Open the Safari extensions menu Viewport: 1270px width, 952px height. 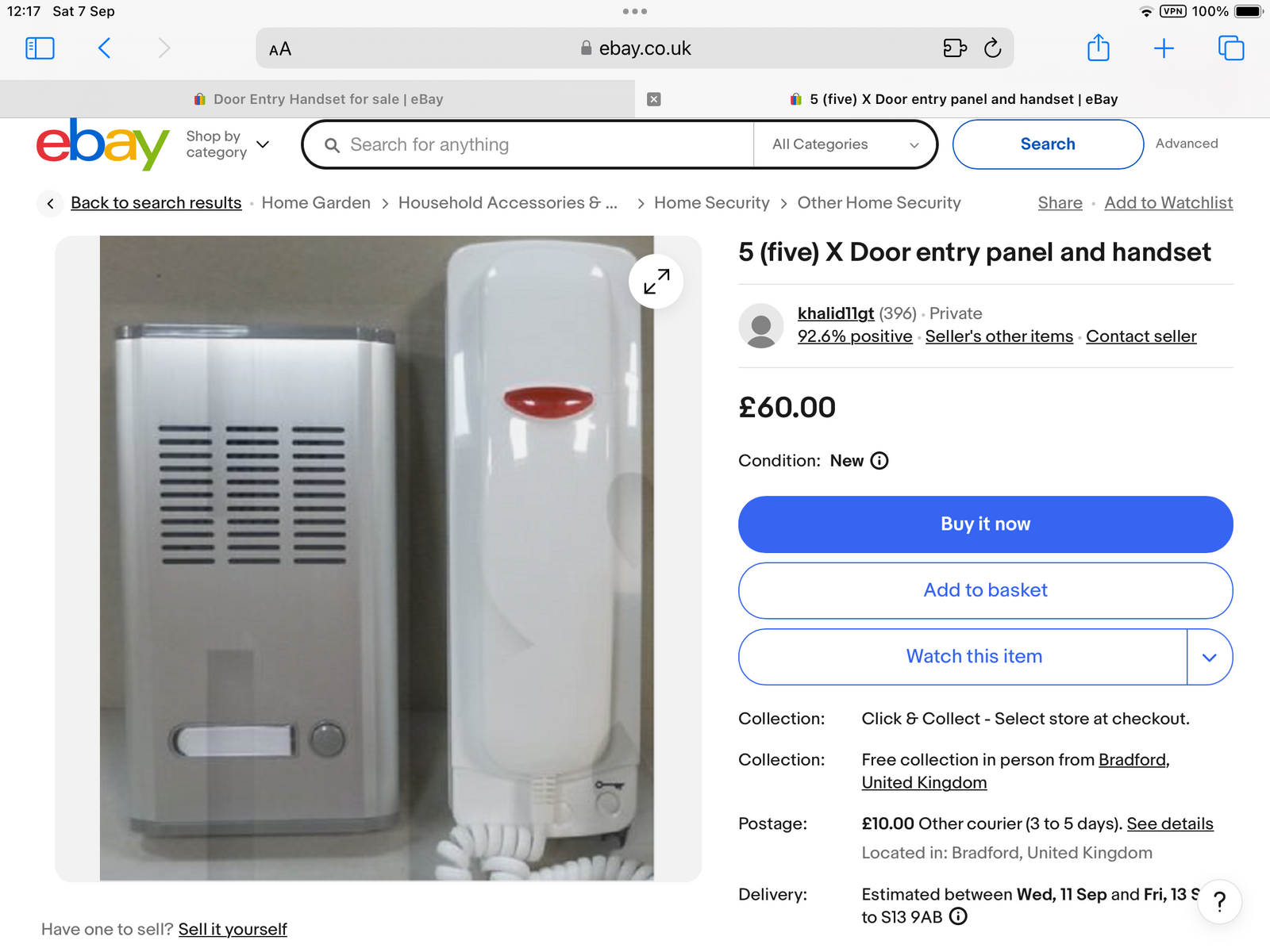[x=955, y=48]
